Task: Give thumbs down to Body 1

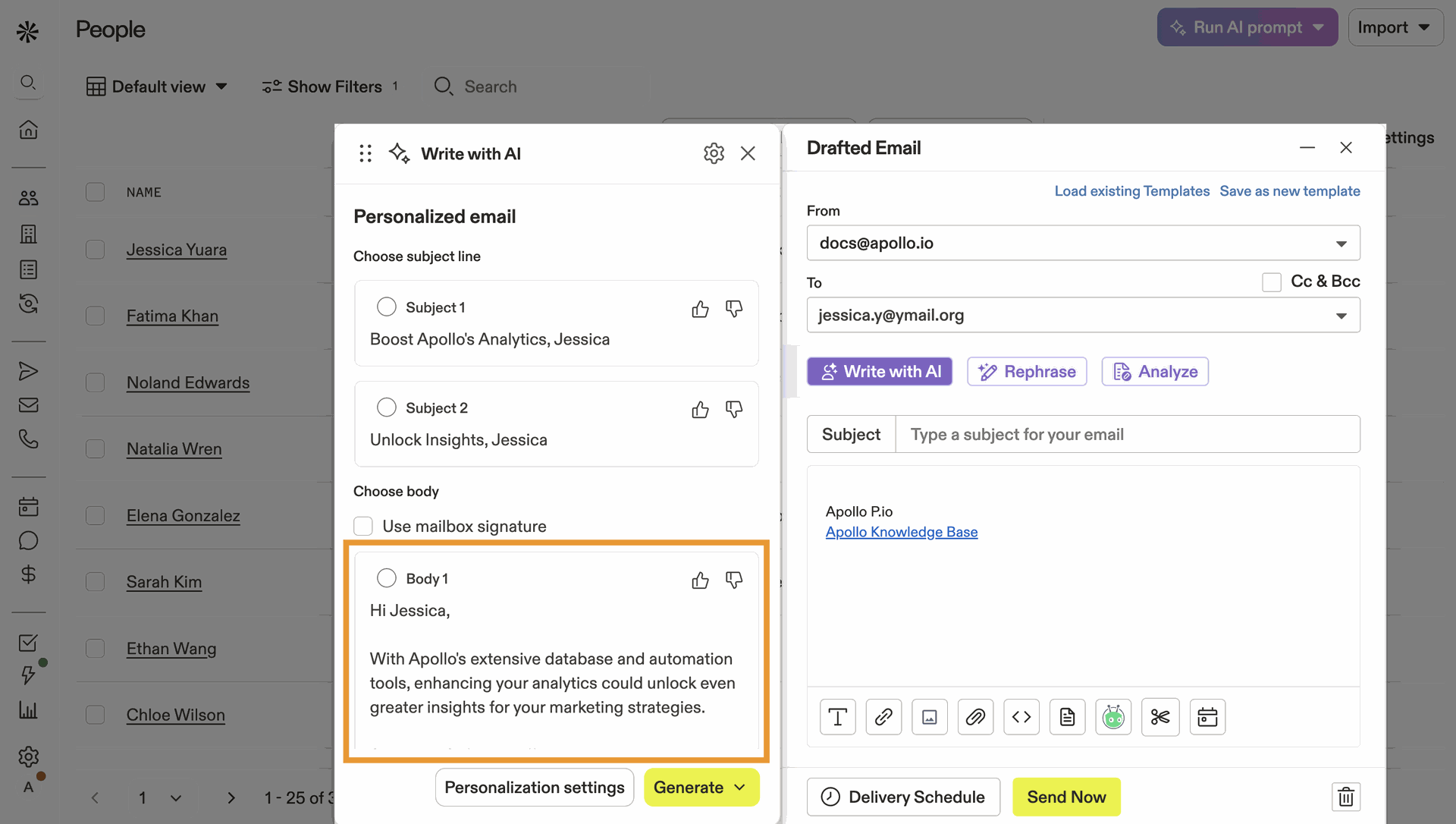Action: [x=734, y=580]
